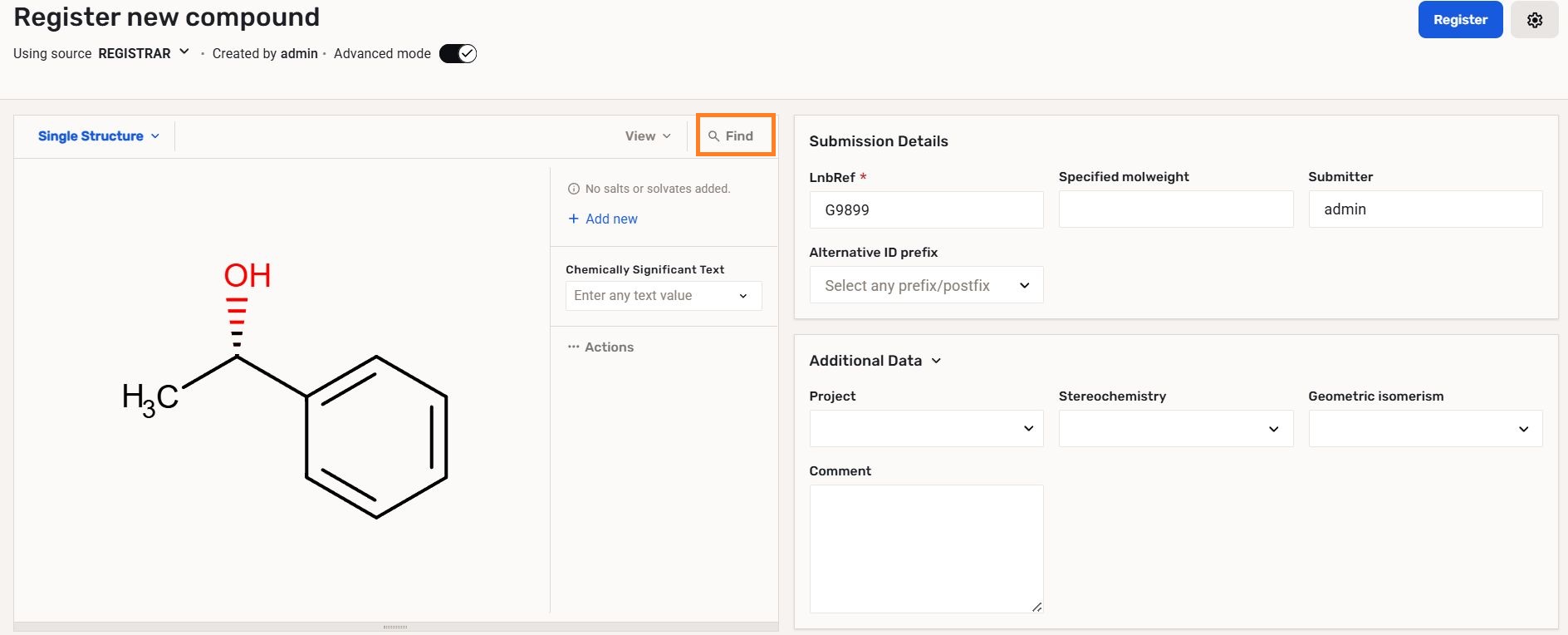
Task: Open the settings gear icon
Action: point(1534,20)
